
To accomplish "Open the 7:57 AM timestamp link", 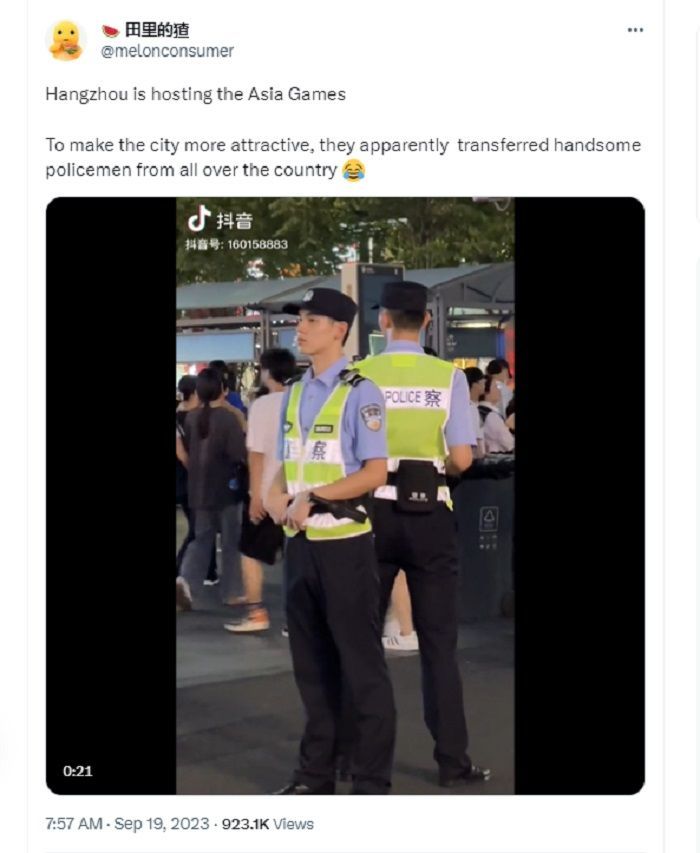I will pyautogui.click(x=74, y=824).
